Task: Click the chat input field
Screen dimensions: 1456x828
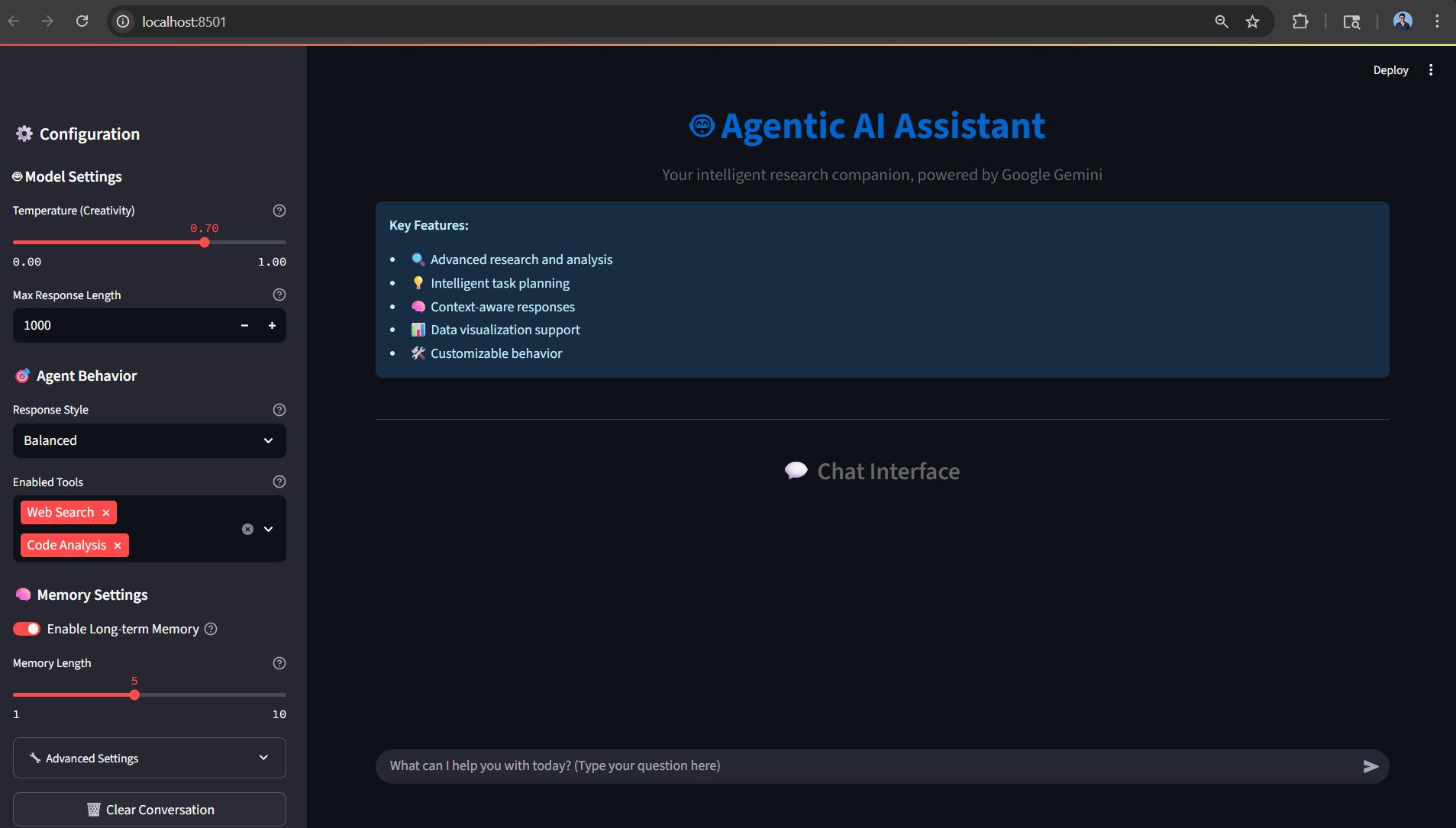Action: (764, 765)
